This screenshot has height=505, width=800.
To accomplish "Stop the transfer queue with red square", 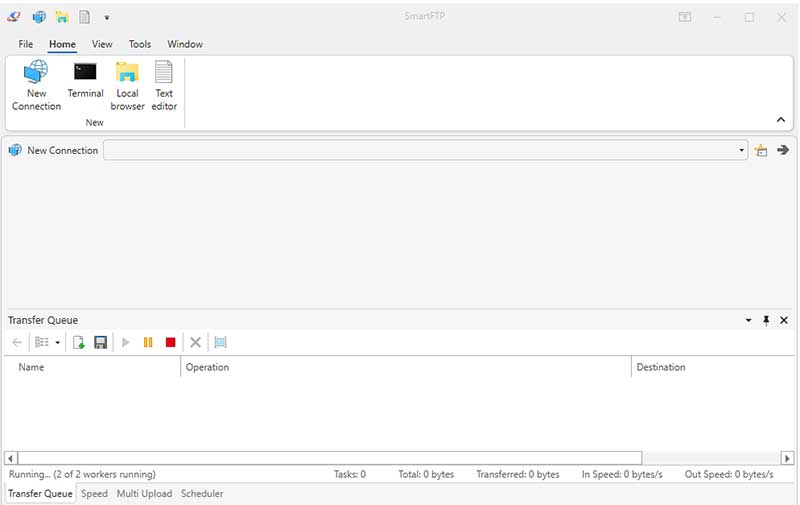I will click(x=170, y=342).
